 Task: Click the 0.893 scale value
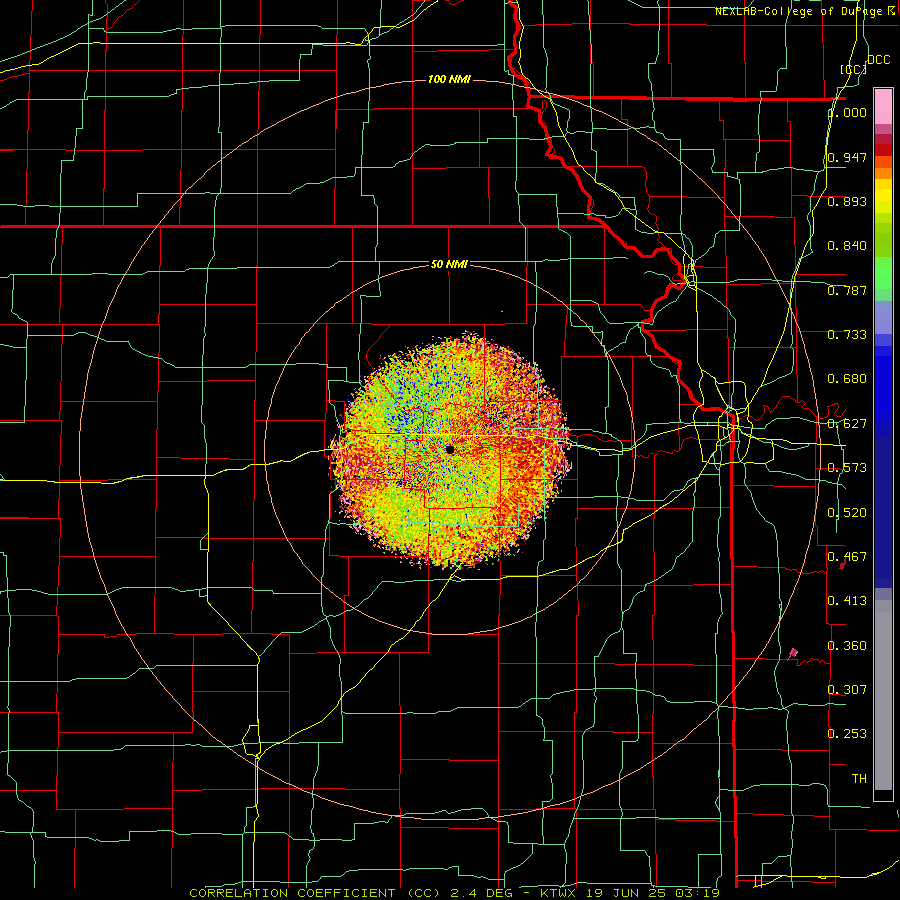pos(847,201)
